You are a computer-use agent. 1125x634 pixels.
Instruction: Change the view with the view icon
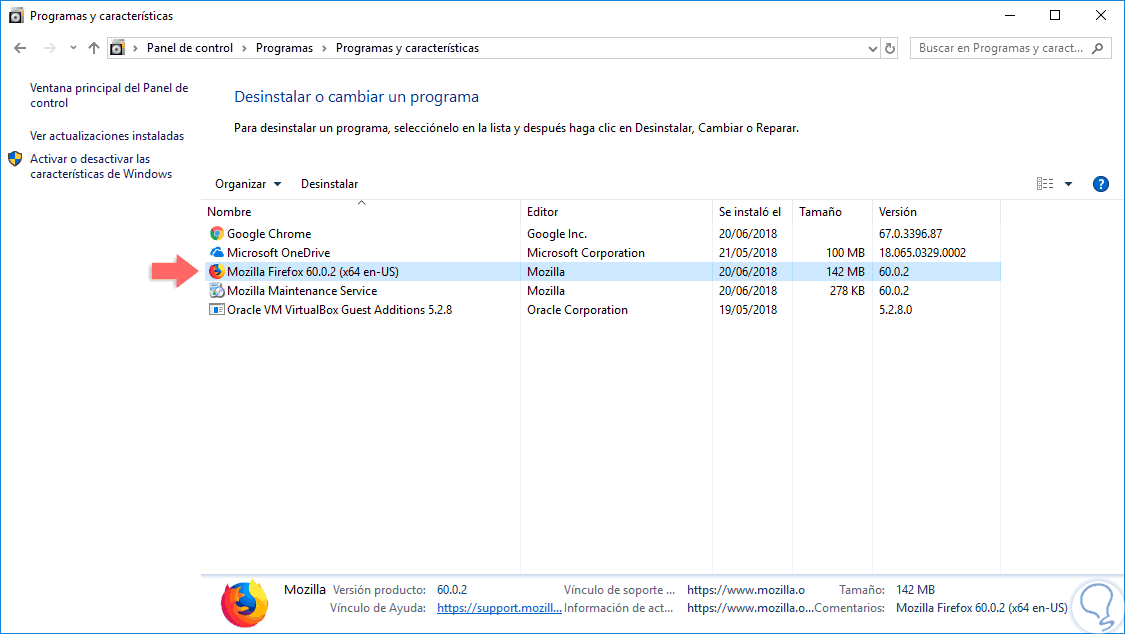click(x=1045, y=184)
